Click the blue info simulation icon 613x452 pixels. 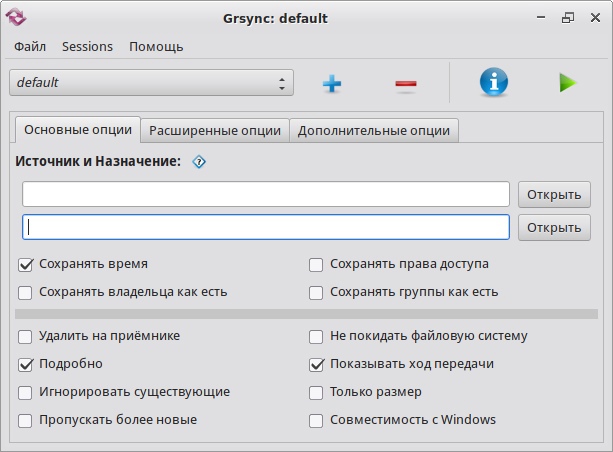(x=494, y=83)
